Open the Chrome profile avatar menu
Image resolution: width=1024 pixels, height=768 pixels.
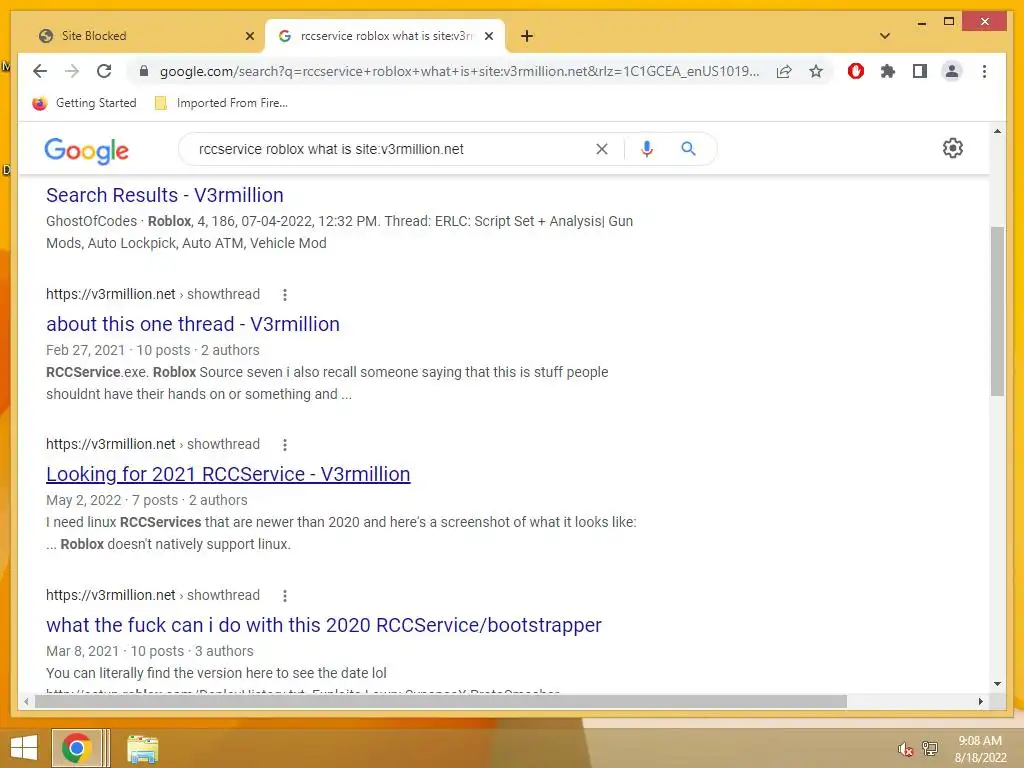pos(952,71)
